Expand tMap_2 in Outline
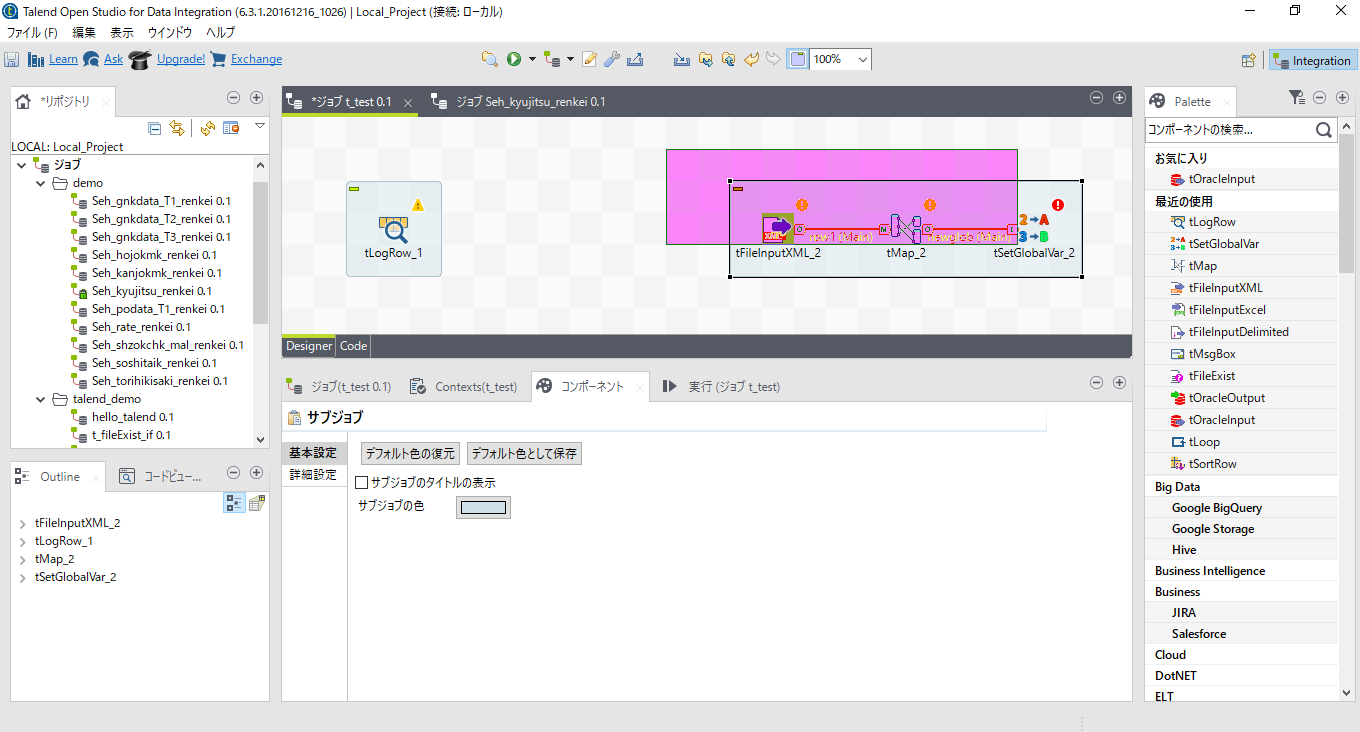 tap(22, 559)
